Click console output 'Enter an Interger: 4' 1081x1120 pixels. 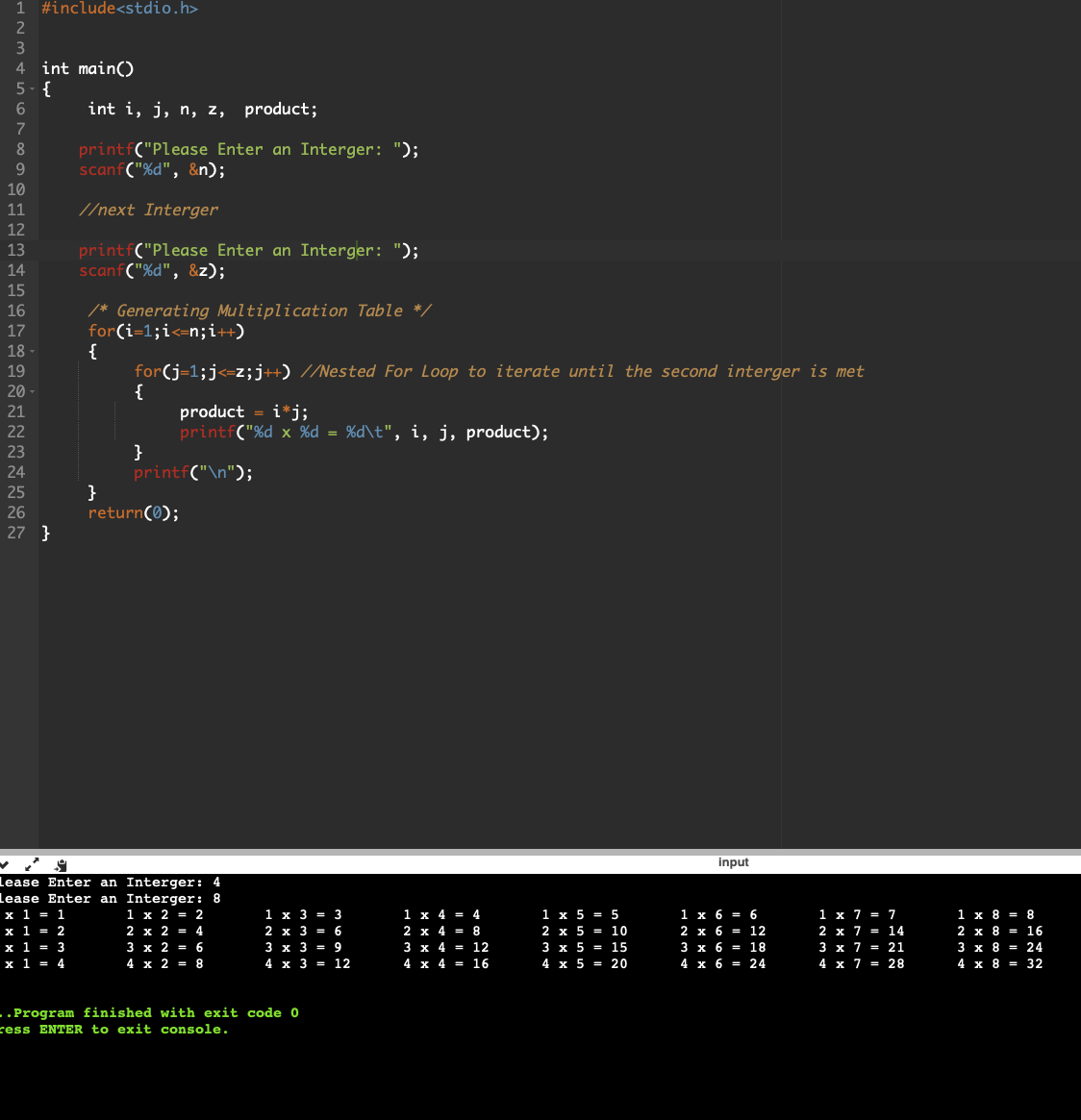[135, 883]
